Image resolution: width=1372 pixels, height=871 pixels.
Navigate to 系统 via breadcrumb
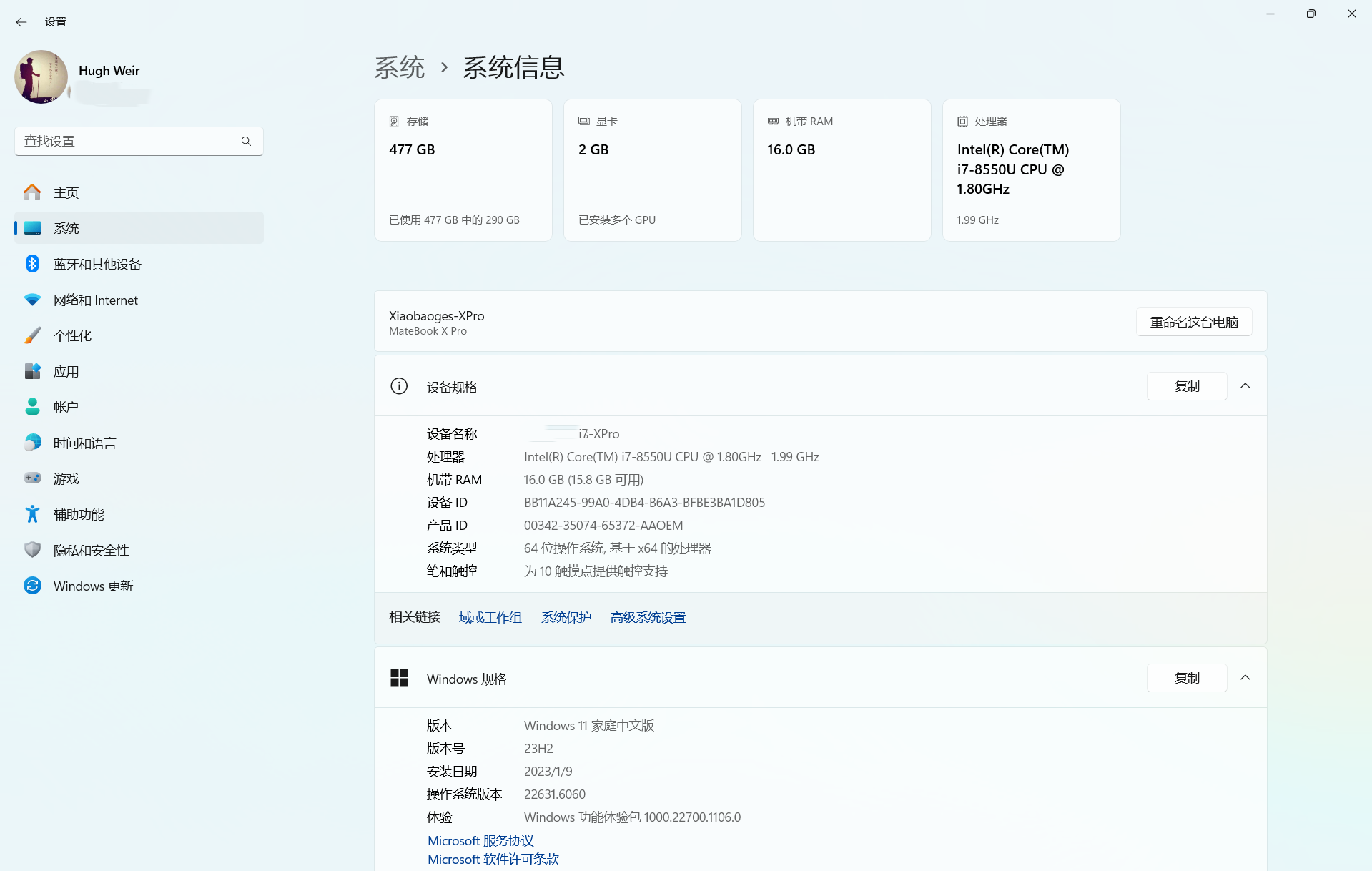(x=400, y=67)
